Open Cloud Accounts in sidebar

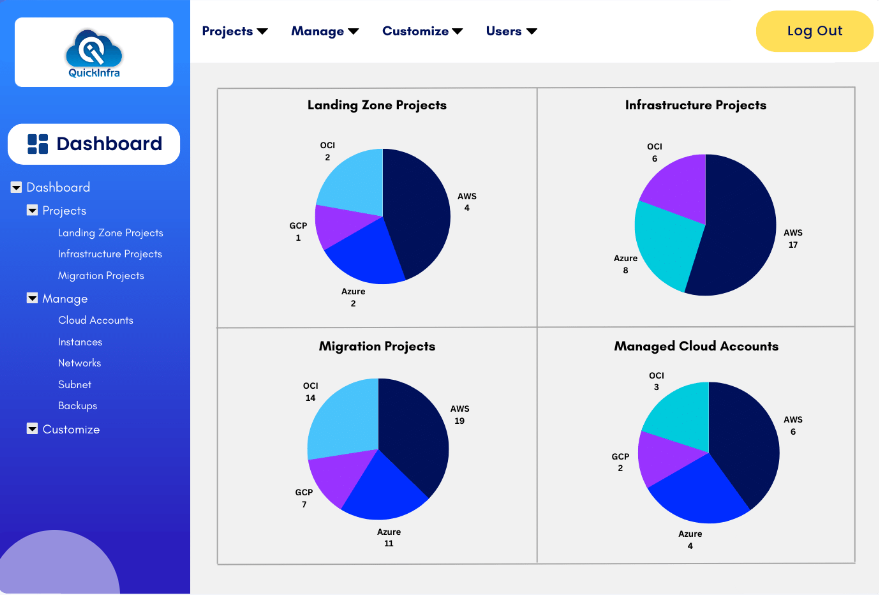click(96, 320)
